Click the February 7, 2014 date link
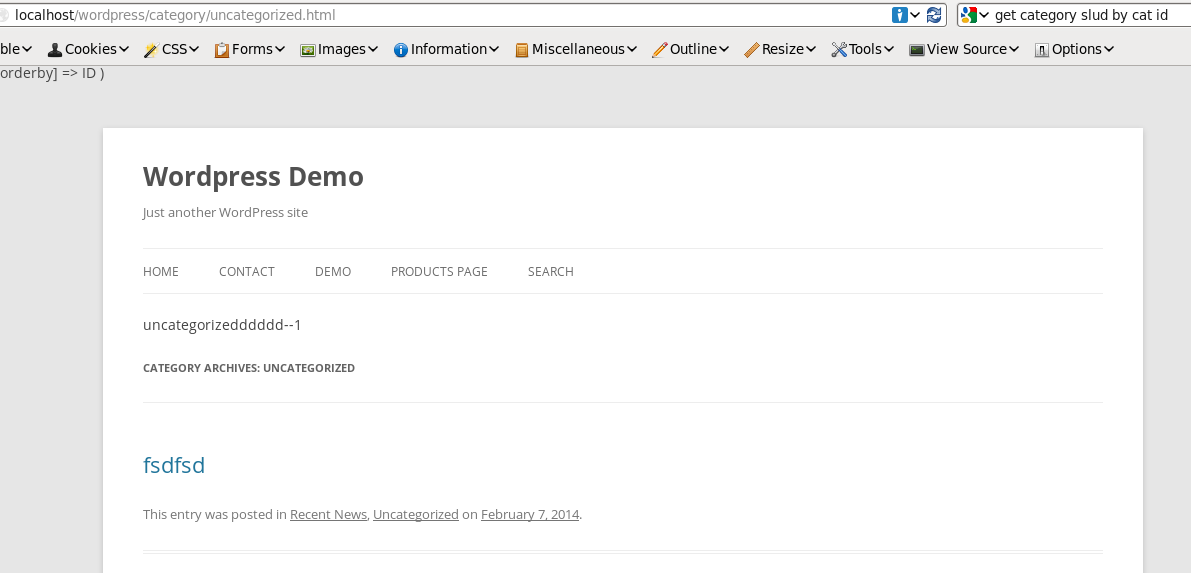The image size is (1191, 573). point(530,515)
